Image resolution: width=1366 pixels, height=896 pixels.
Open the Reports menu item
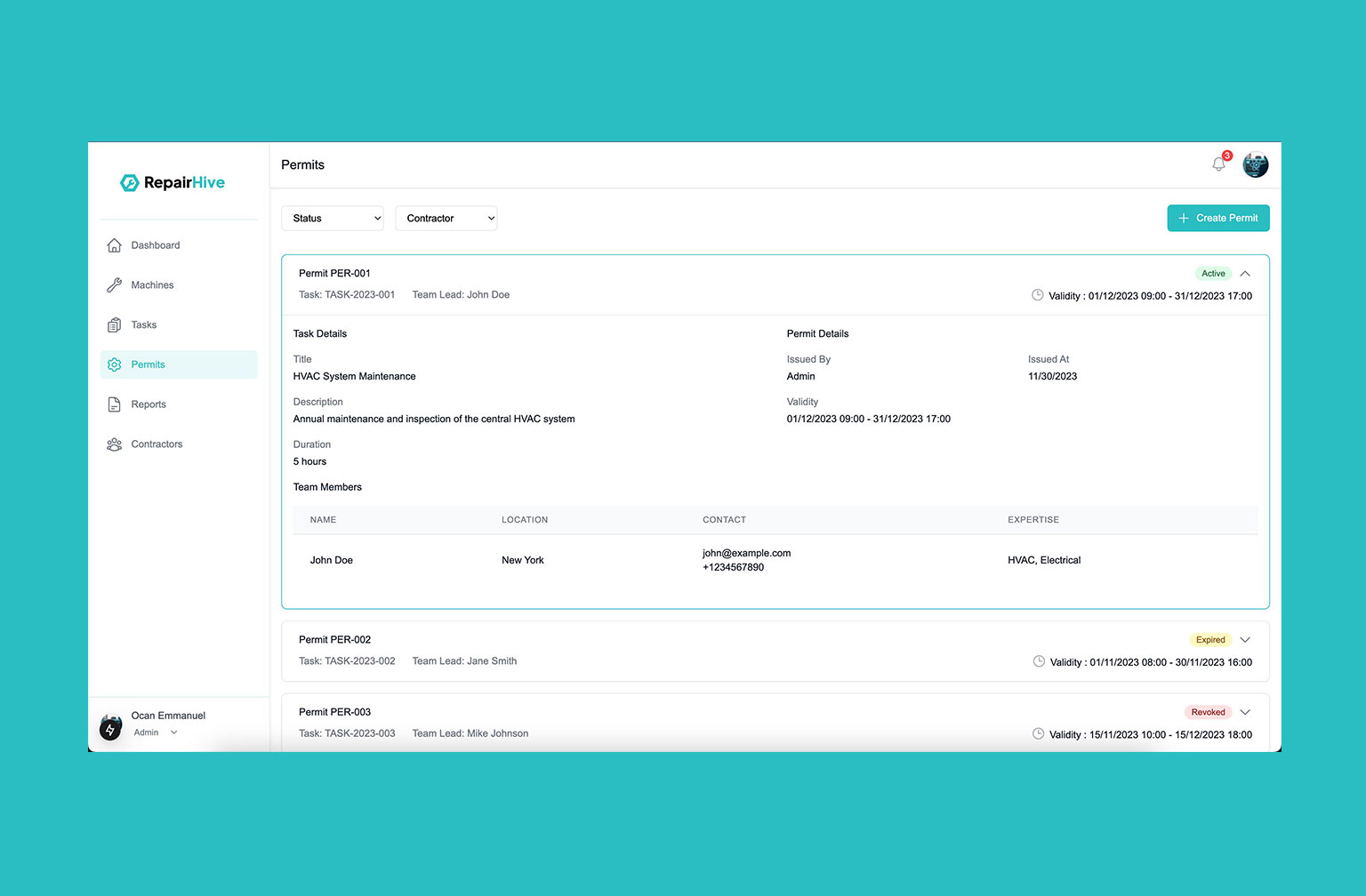179,404
